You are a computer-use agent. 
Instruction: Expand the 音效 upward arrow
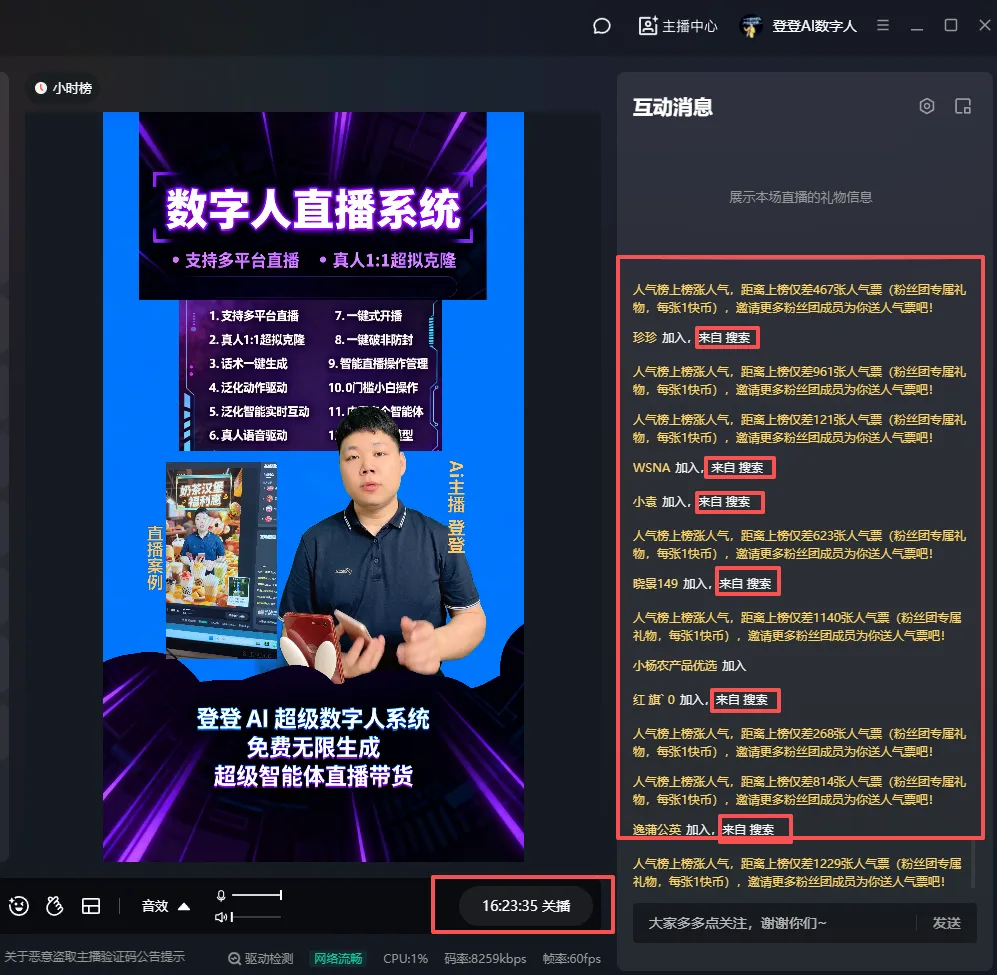click(184, 906)
